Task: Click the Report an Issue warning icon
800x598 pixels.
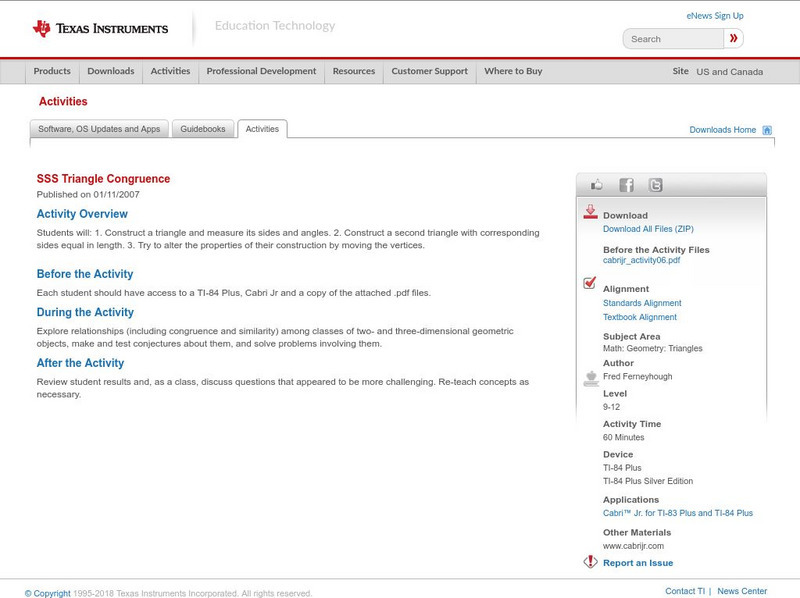Action: pos(590,562)
